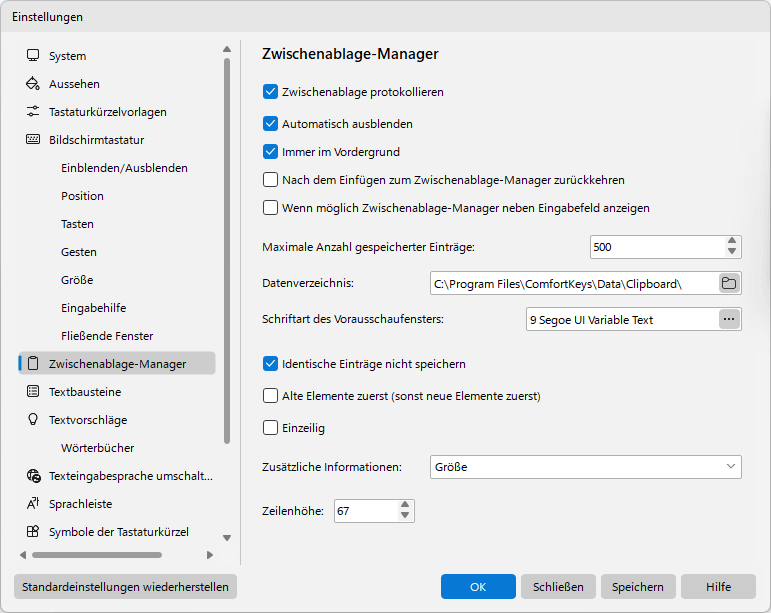This screenshot has width=771, height=613.
Task: Enable Alte Elemente zuerst checkbox
Action: pos(270,396)
